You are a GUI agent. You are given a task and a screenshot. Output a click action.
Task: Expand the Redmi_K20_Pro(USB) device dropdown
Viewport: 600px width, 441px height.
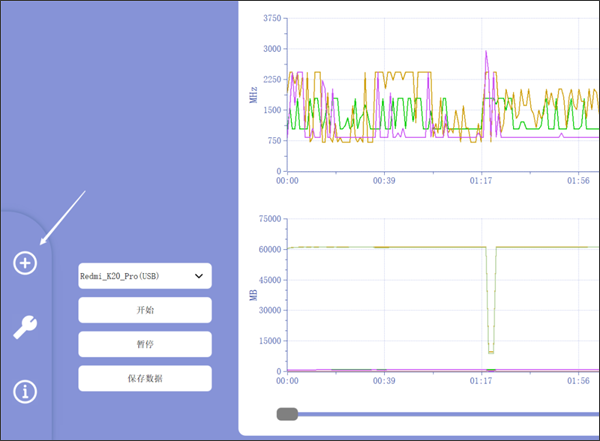[135, 275]
